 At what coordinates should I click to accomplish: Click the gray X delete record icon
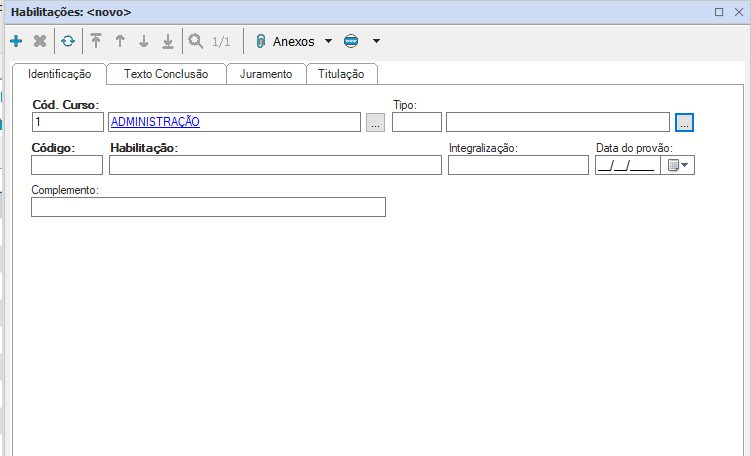40,41
